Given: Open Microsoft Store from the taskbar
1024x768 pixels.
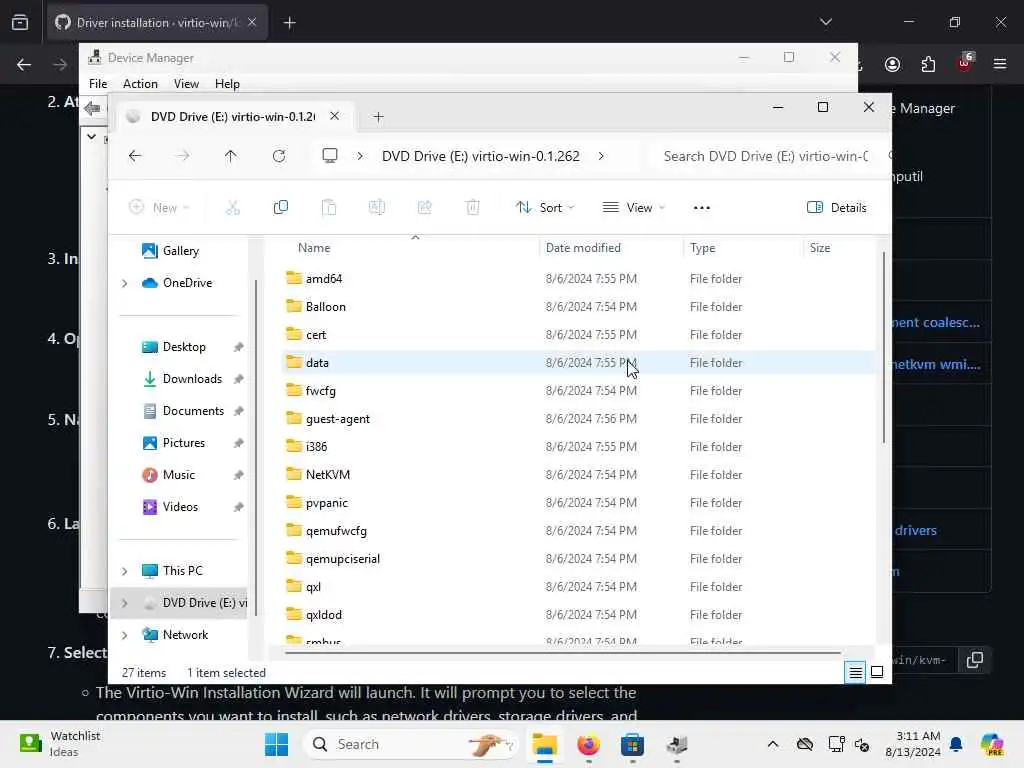Looking at the screenshot, I should 632,744.
